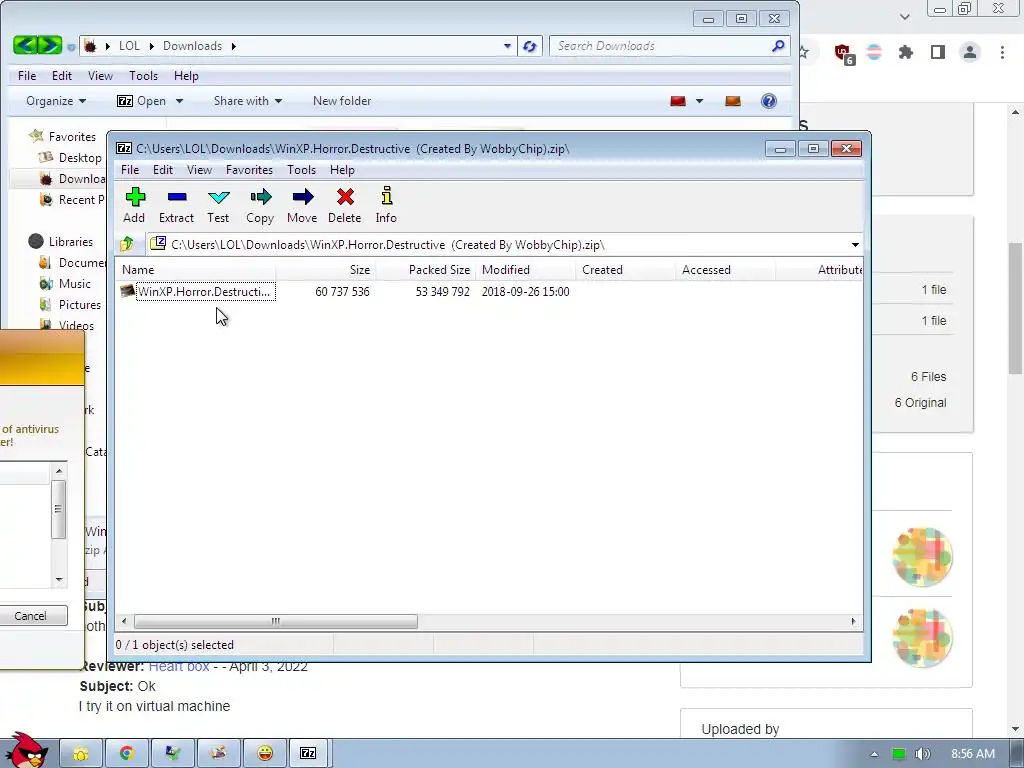
Task: Click the 7-Zip horizontal scrollbar right arrow
Action: click(x=854, y=621)
